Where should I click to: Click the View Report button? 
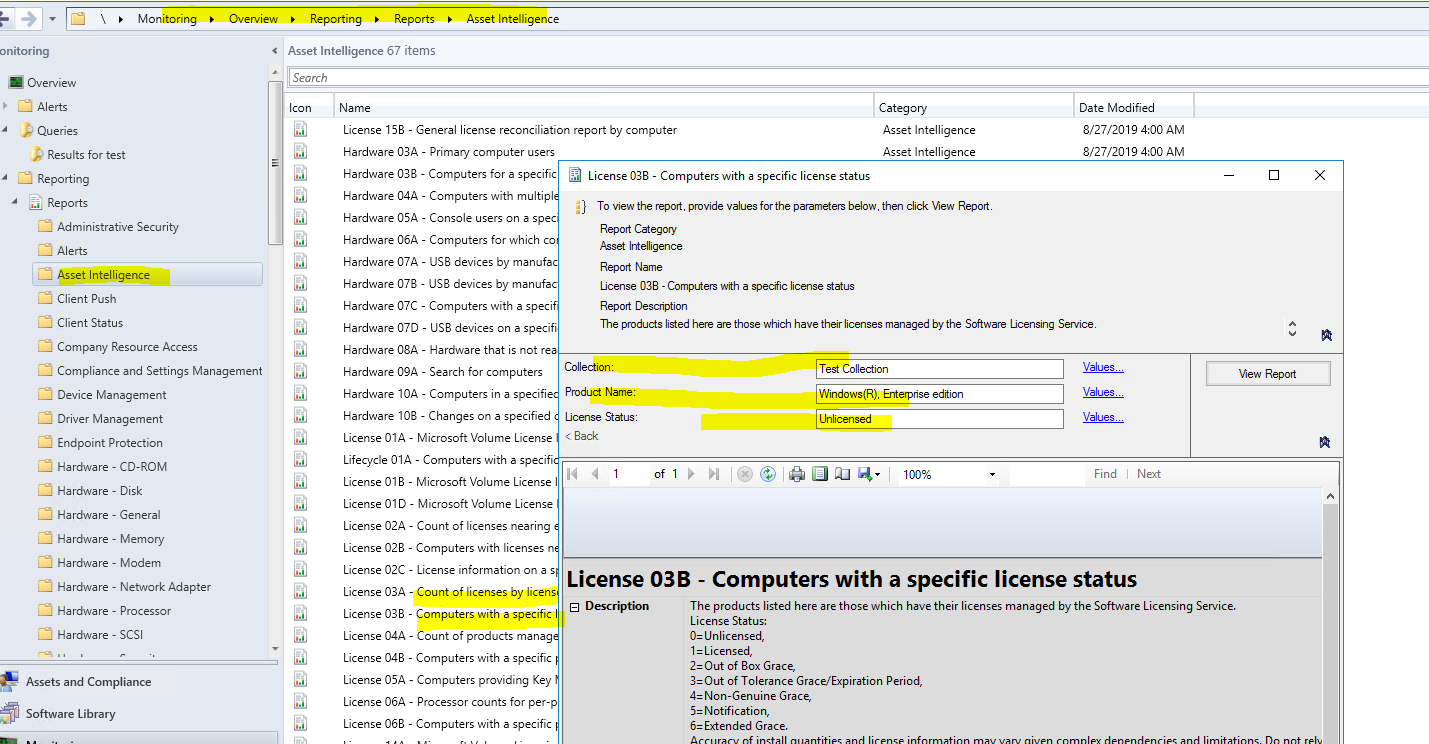[x=1268, y=374]
